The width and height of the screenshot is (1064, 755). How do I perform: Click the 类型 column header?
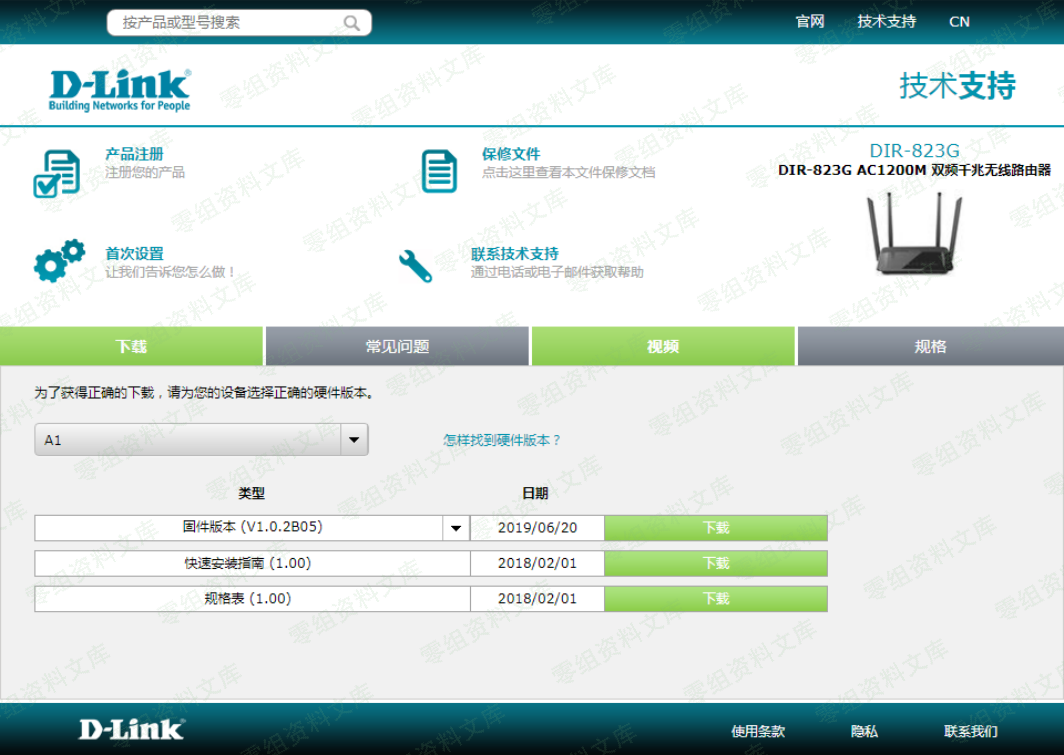(x=251, y=493)
